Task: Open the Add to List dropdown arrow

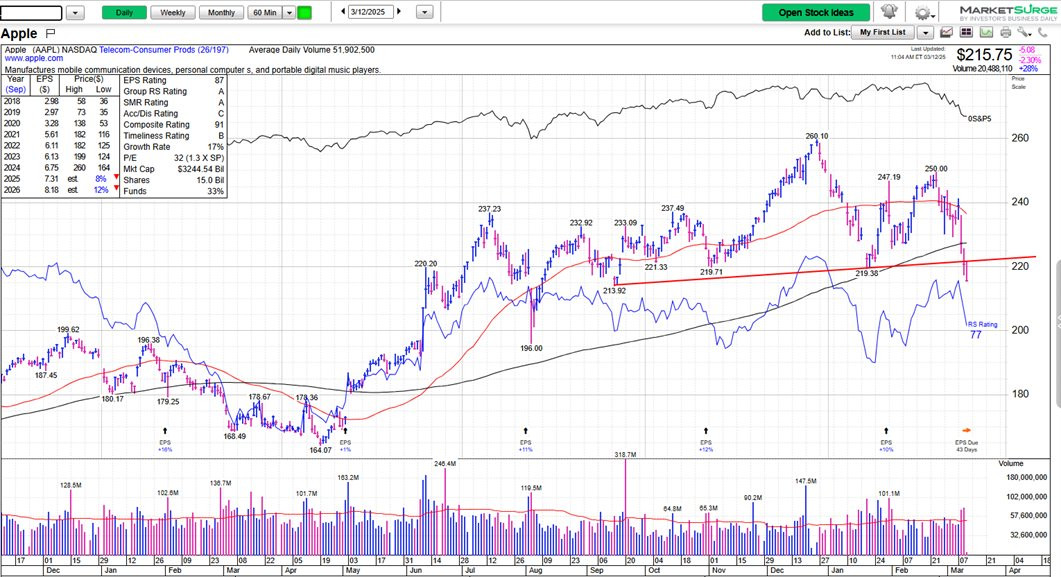Action: pyautogui.click(x=925, y=32)
